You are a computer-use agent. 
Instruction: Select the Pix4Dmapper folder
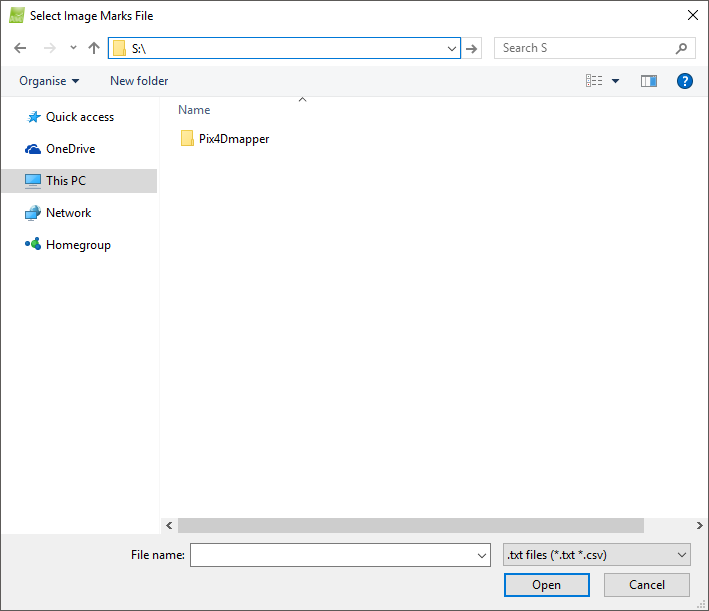pos(233,139)
